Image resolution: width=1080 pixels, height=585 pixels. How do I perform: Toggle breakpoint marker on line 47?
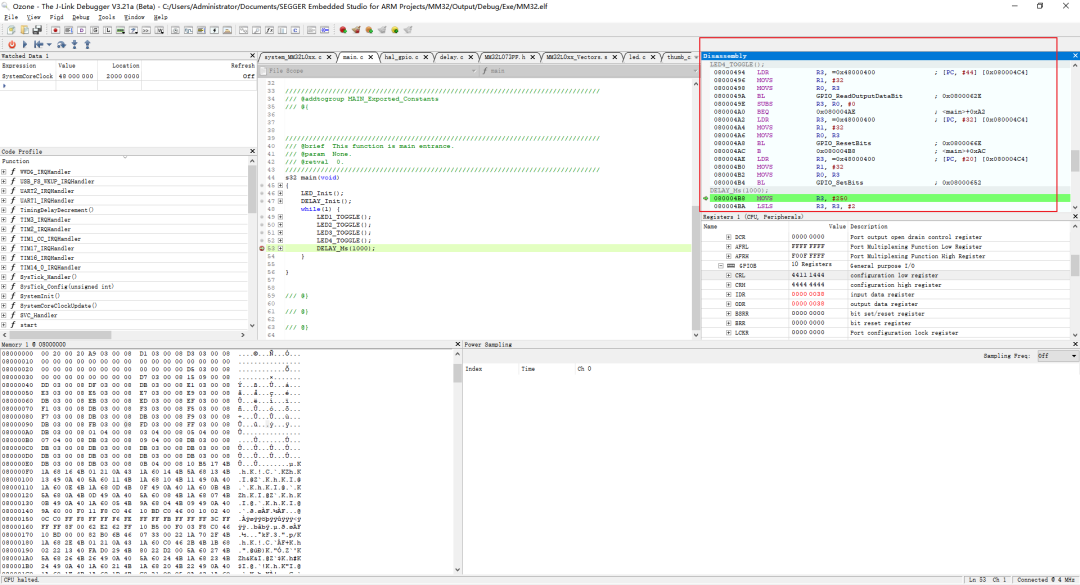[x=262, y=201]
